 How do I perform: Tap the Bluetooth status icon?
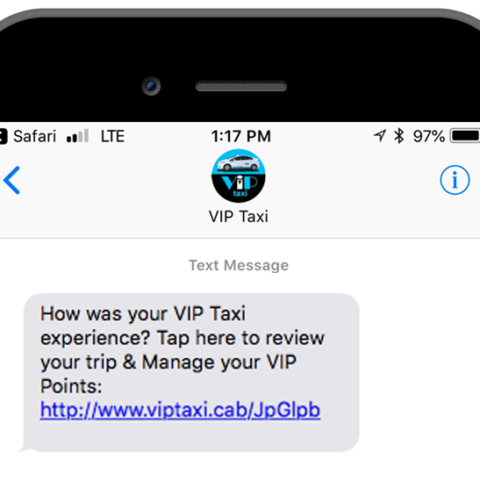coord(399,136)
